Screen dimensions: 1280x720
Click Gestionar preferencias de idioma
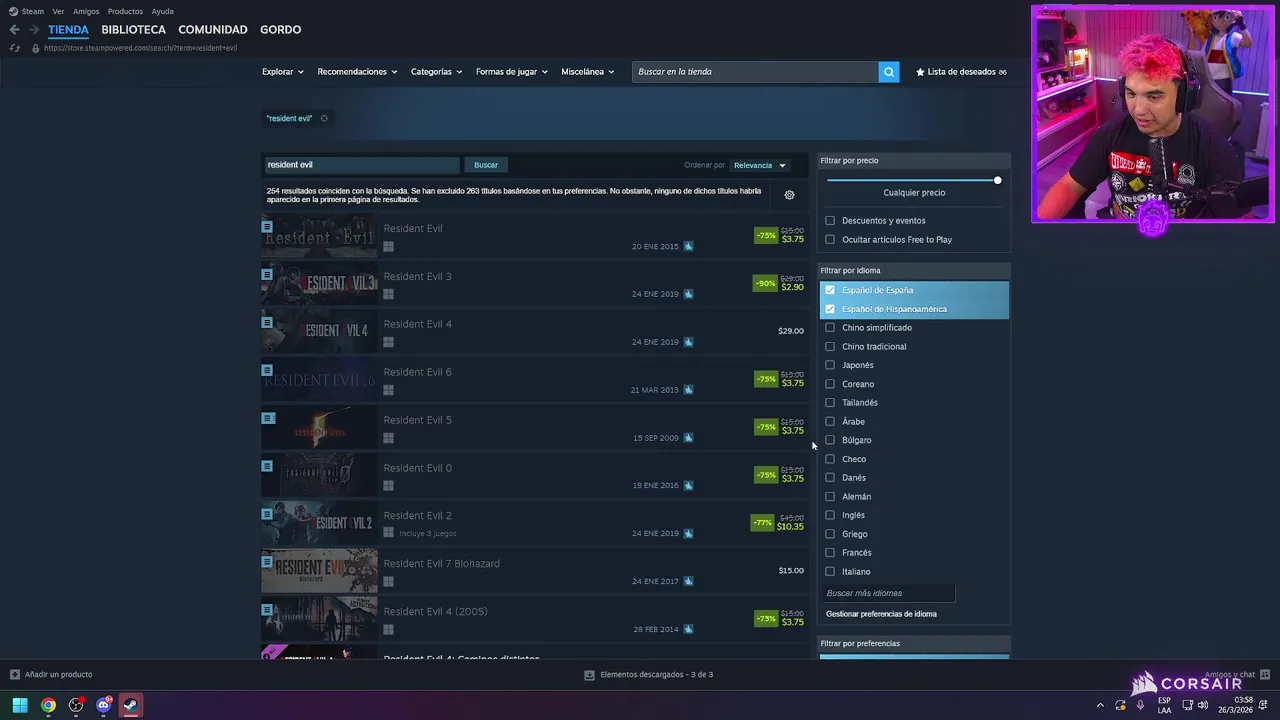point(881,614)
